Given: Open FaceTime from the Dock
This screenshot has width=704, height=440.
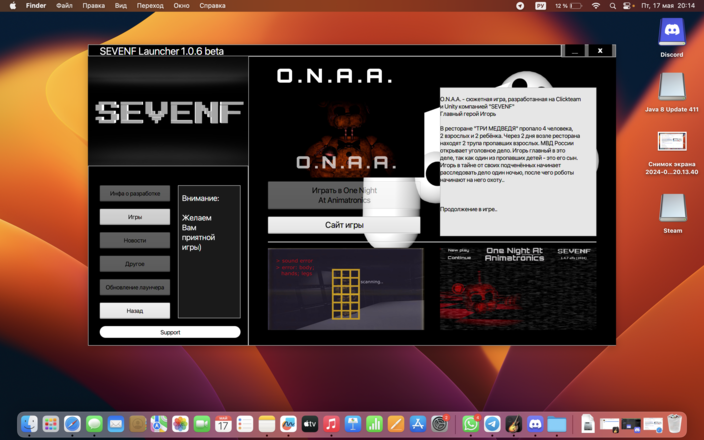Looking at the screenshot, I should pyautogui.click(x=202, y=424).
